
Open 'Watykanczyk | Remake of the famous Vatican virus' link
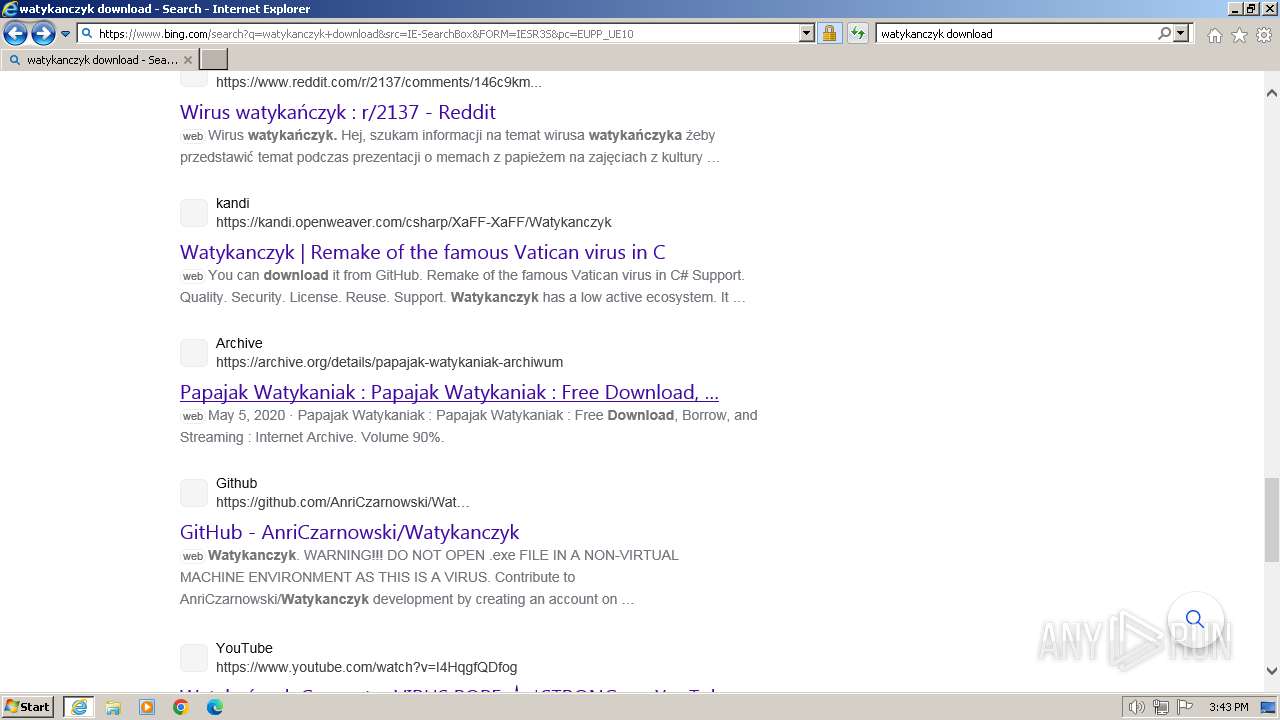(x=423, y=252)
